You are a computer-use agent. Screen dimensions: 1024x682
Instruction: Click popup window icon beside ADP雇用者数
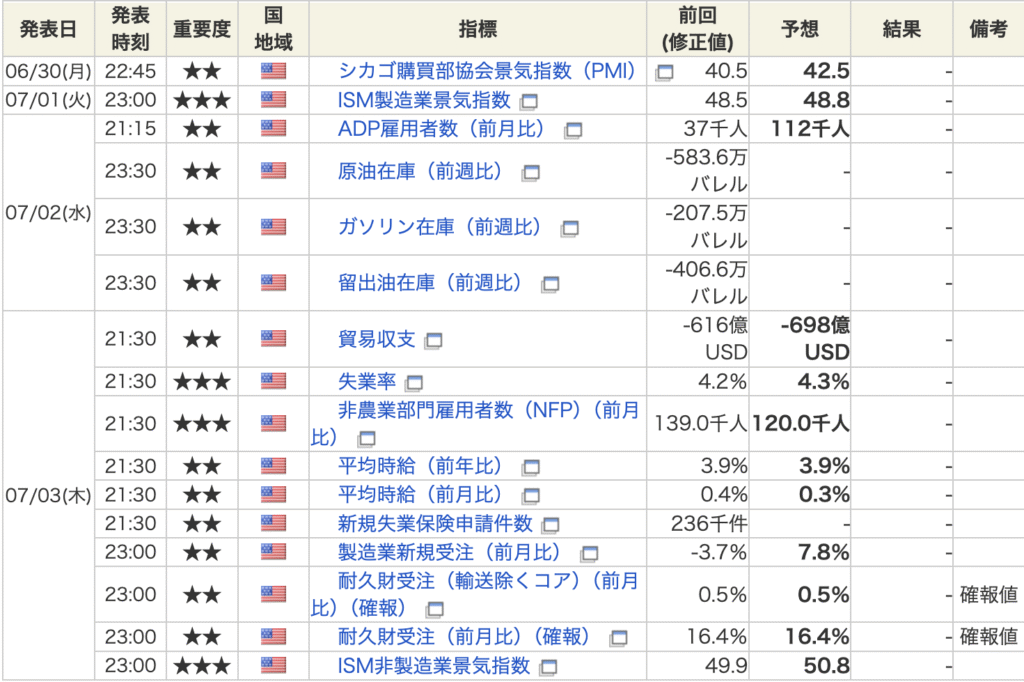point(573,131)
